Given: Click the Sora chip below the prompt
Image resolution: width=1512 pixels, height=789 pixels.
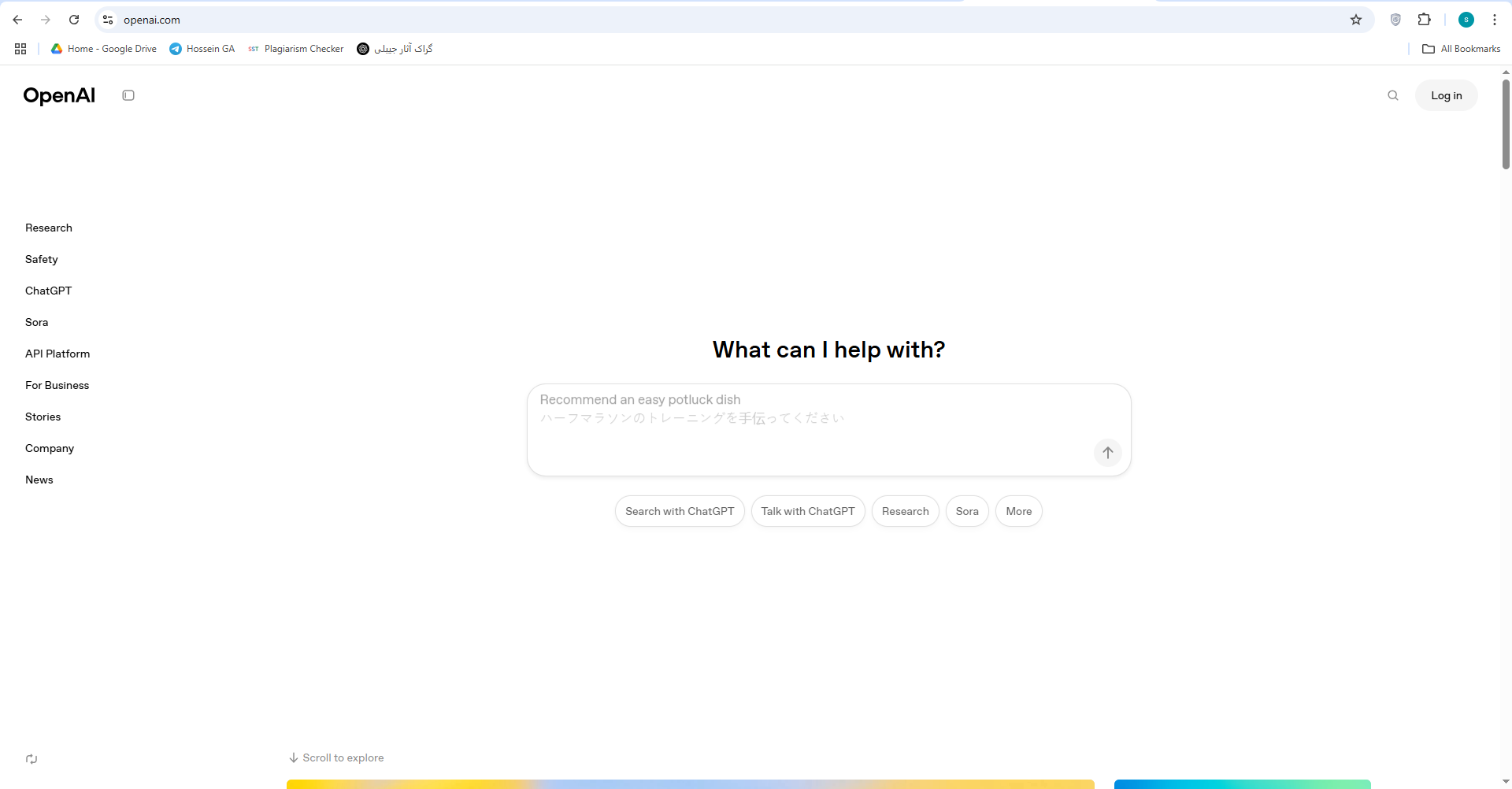Looking at the screenshot, I should click(x=967, y=511).
